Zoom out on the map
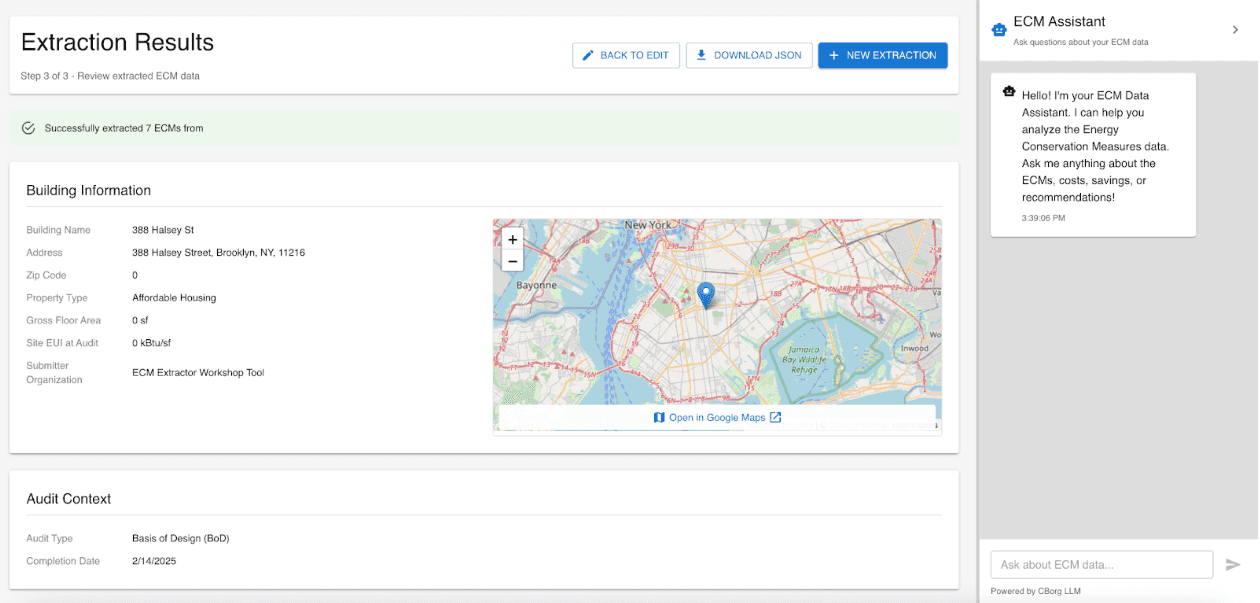This screenshot has width=1260, height=603. click(x=512, y=260)
